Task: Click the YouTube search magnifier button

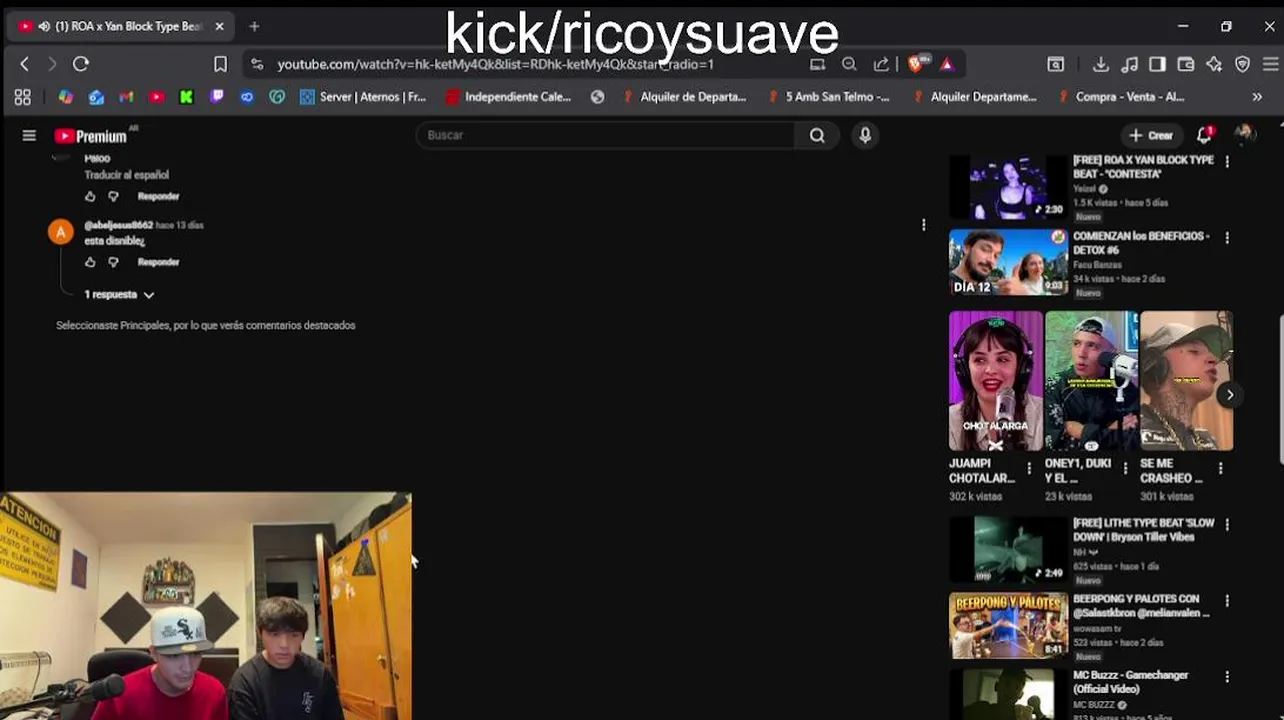Action: coord(817,135)
